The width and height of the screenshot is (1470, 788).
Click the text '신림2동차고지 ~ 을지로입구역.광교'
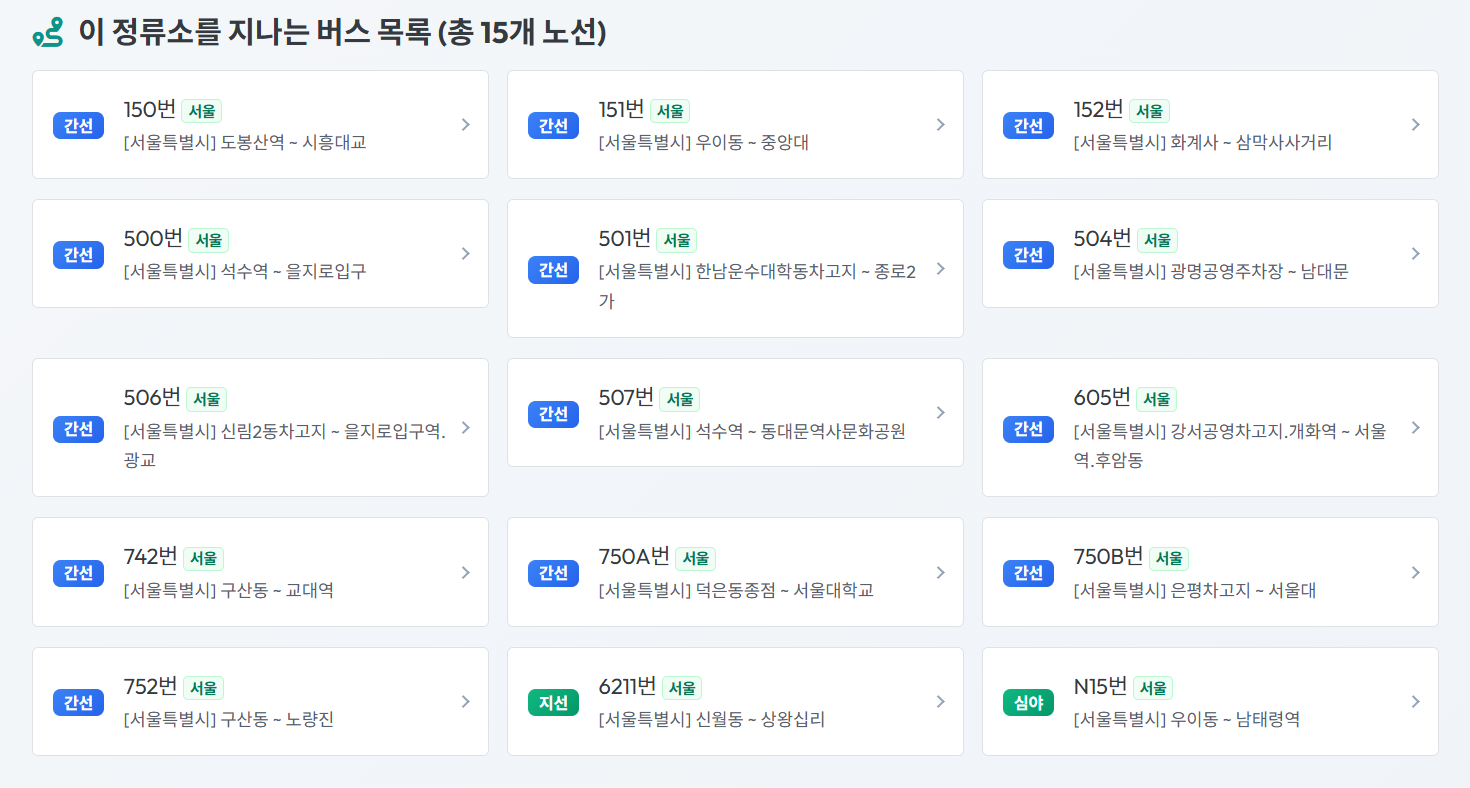pos(285,445)
